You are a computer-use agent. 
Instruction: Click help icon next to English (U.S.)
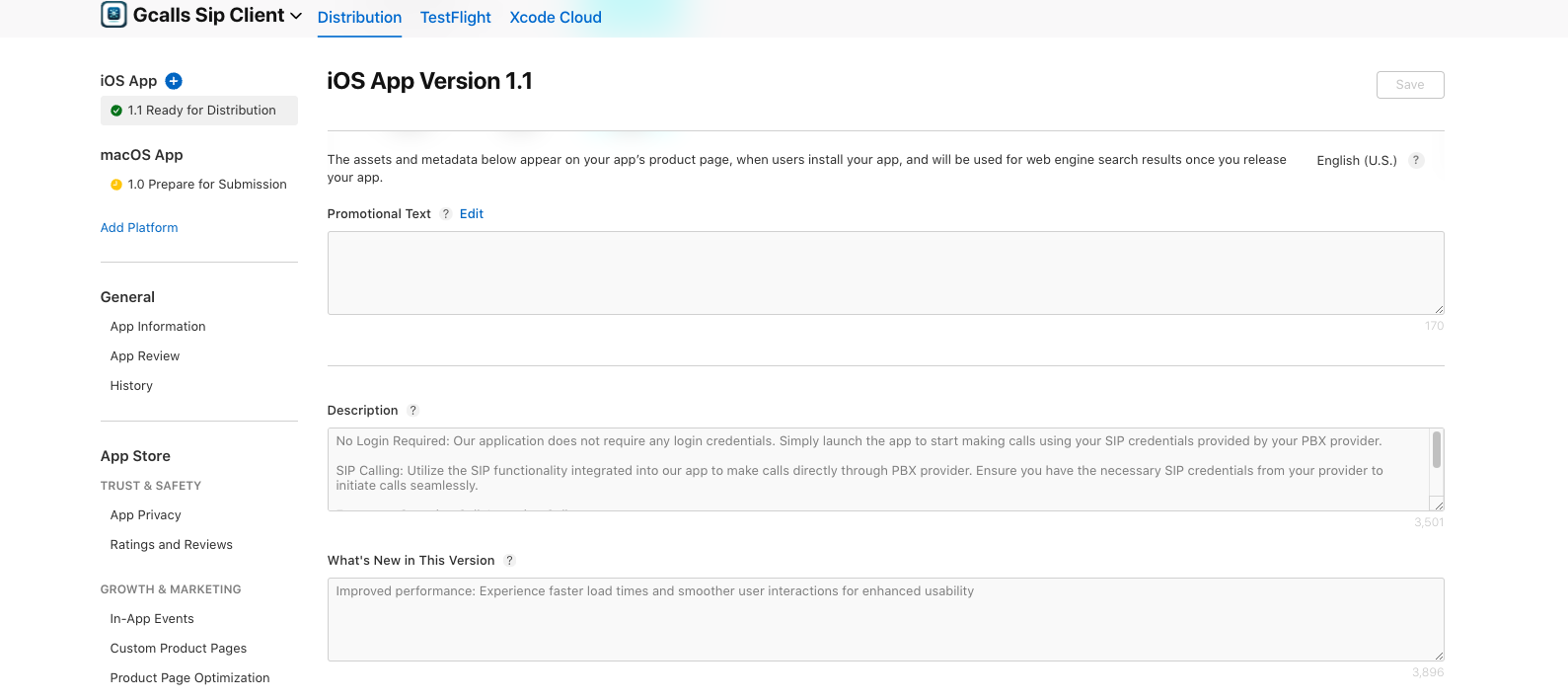click(1416, 160)
